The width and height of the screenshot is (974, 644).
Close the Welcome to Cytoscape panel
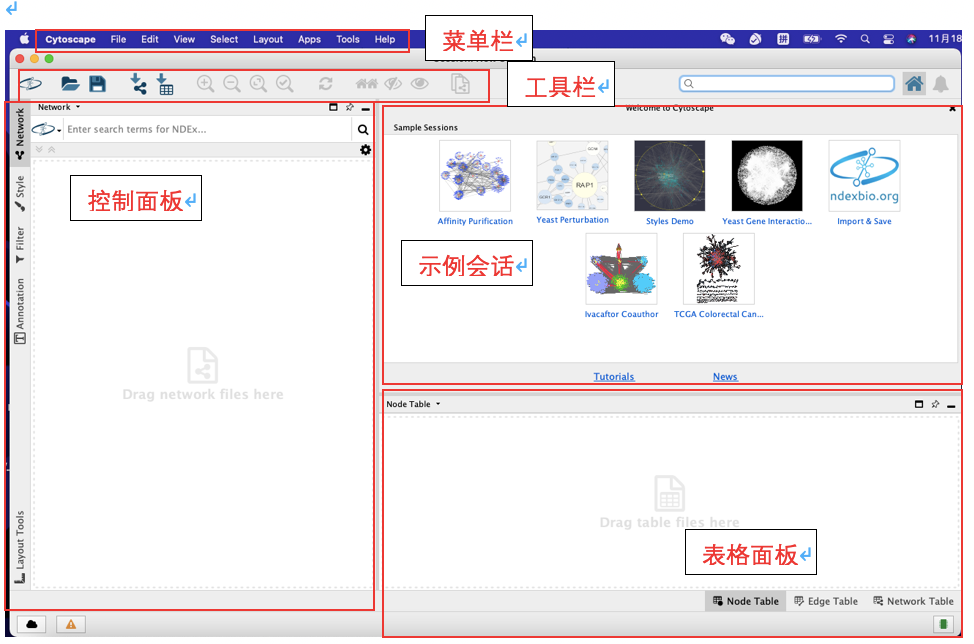click(952, 109)
